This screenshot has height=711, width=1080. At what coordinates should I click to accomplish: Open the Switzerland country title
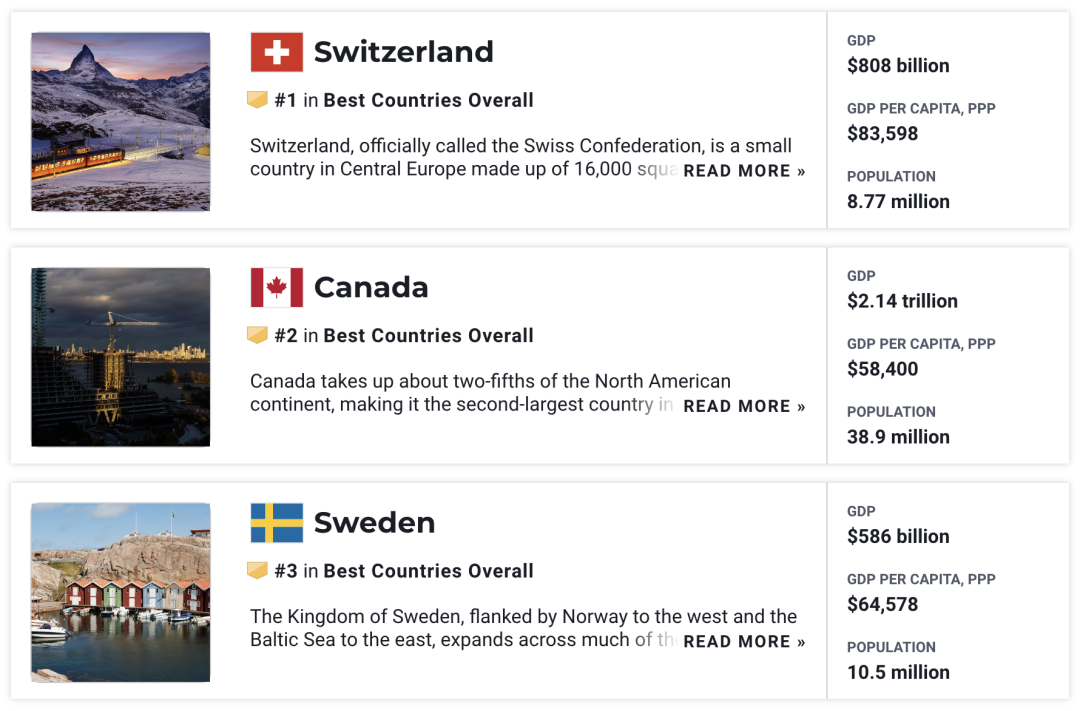pyautogui.click(x=403, y=52)
